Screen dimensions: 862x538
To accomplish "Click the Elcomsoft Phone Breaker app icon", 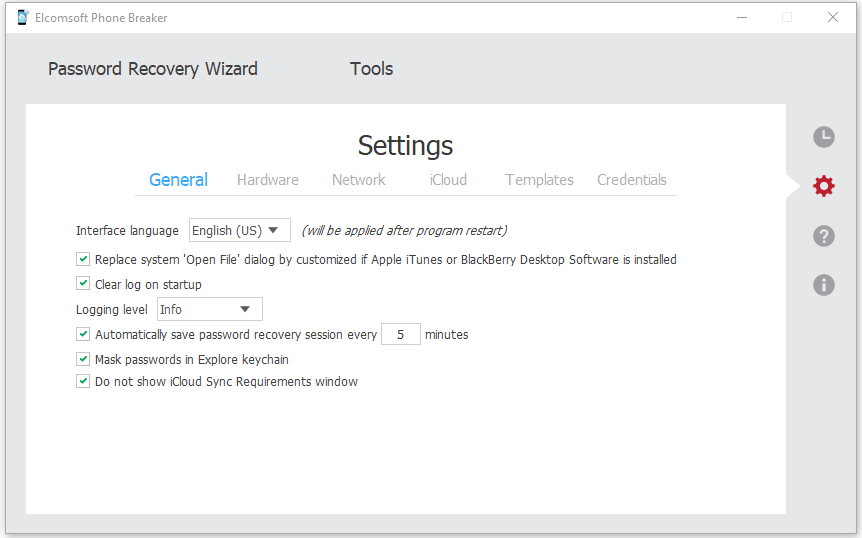I will (x=23, y=17).
